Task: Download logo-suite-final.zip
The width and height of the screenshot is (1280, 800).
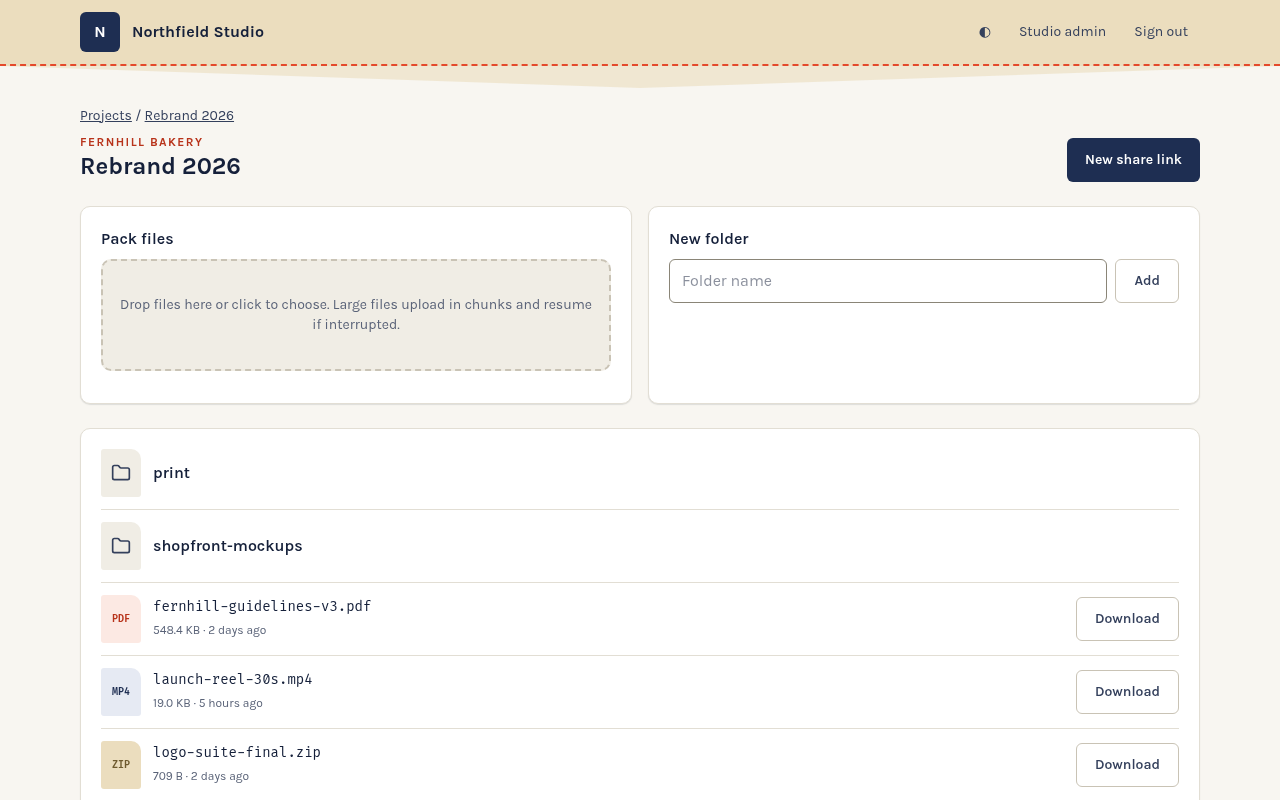Action: pos(1127,765)
